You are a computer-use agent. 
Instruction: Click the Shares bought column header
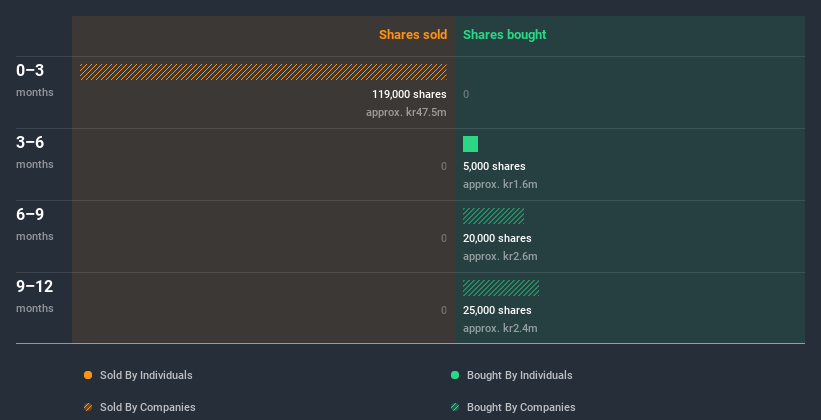pos(505,35)
